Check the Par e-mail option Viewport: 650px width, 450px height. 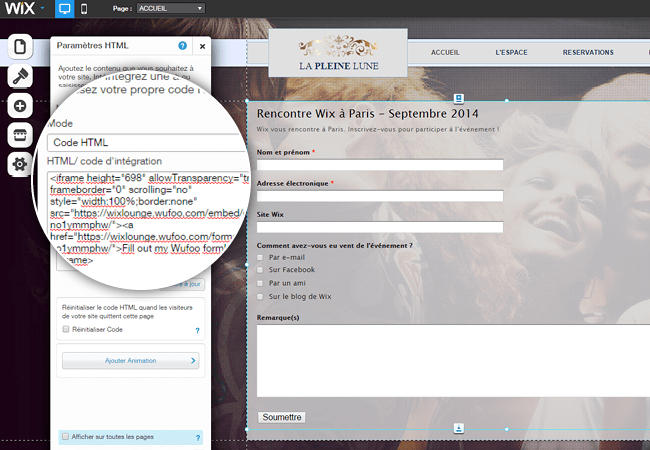click(x=260, y=258)
